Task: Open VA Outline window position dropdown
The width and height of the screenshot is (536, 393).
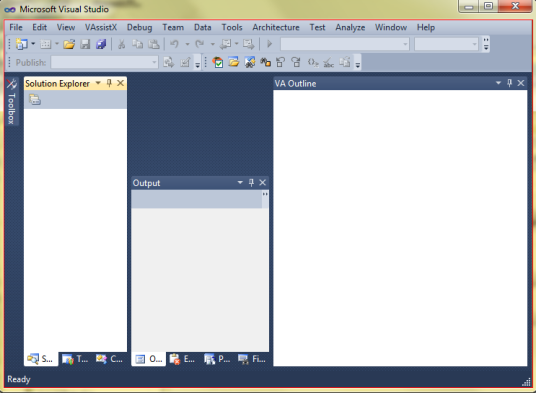Action: click(x=498, y=83)
